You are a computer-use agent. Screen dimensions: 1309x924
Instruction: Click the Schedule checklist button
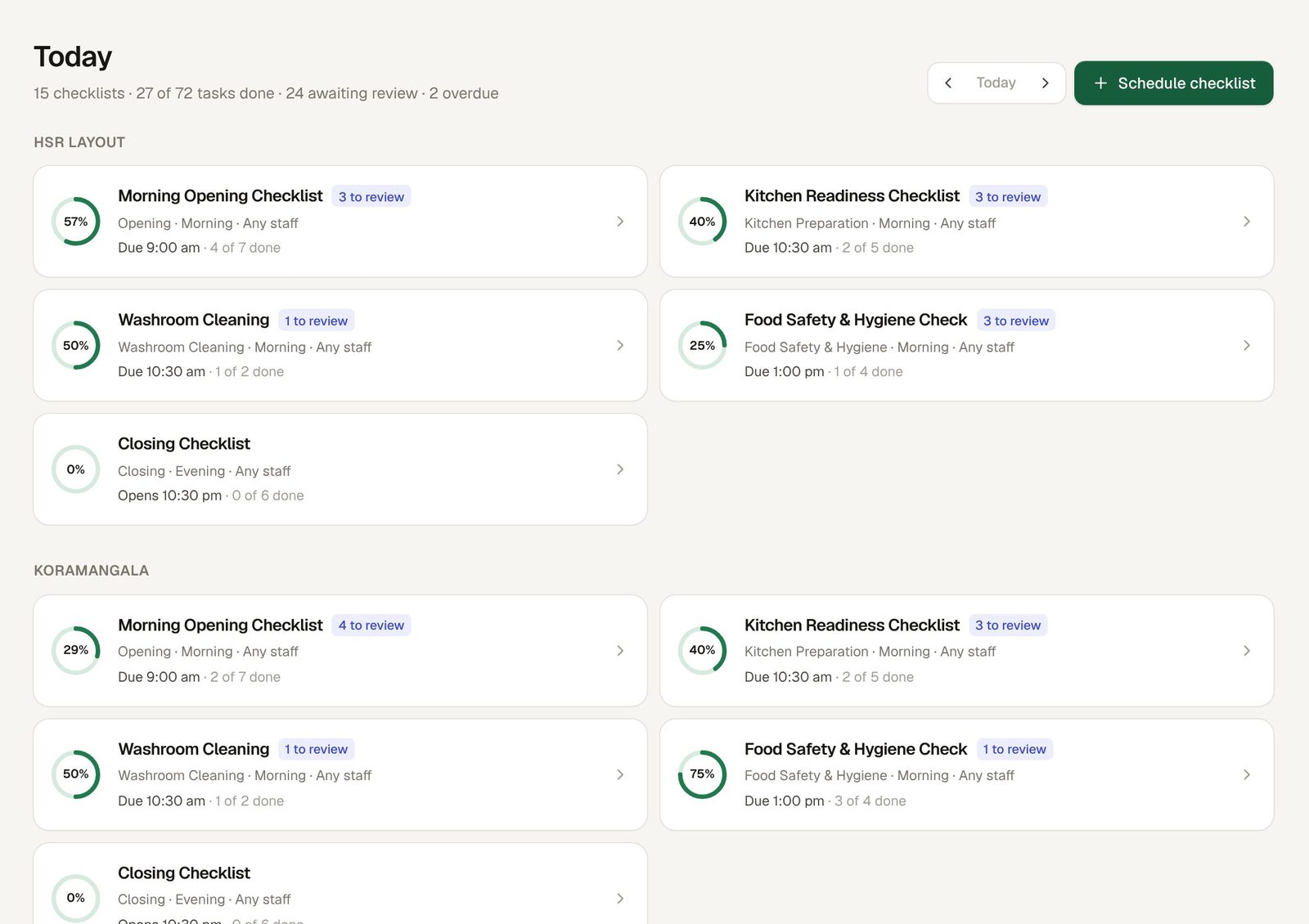(1173, 83)
